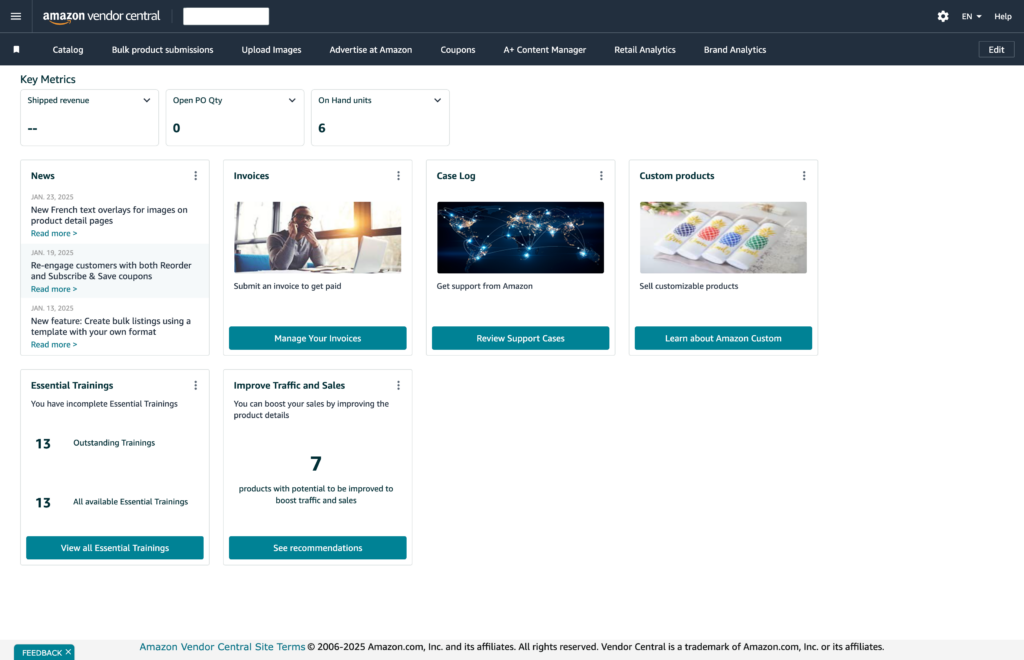This screenshot has height=660, width=1024.
Task: Click the JAN. 19, 2025 news date
Action: pos(52,252)
